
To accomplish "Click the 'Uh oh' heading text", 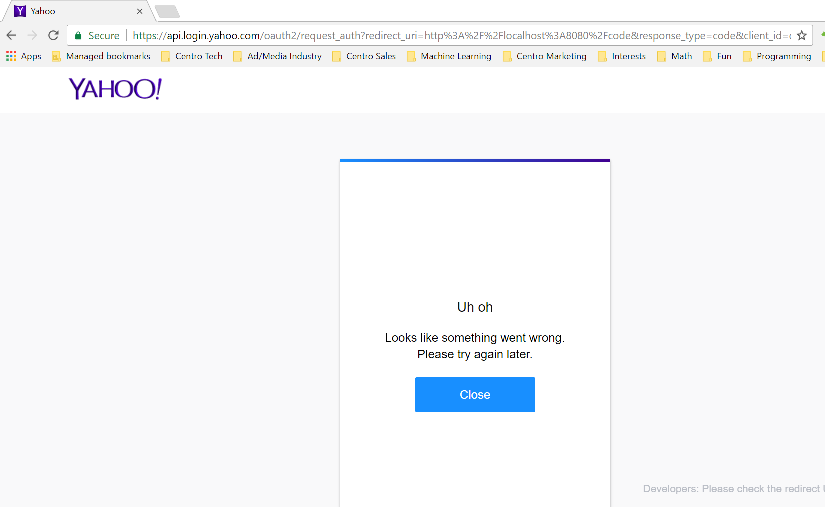I will click(x=475, y=307).
